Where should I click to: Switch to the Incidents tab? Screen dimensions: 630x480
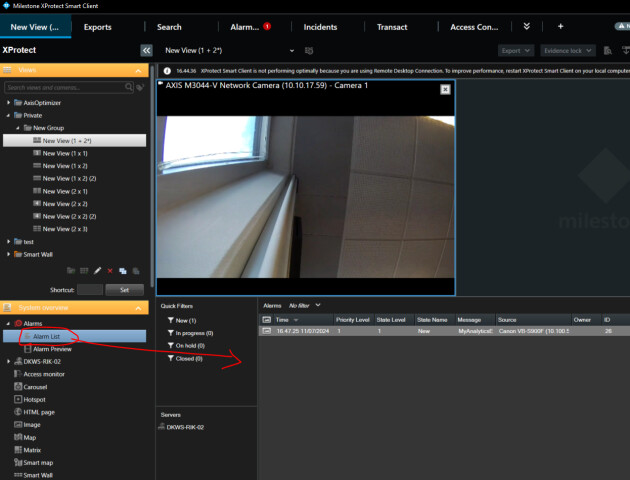point(320,27)
